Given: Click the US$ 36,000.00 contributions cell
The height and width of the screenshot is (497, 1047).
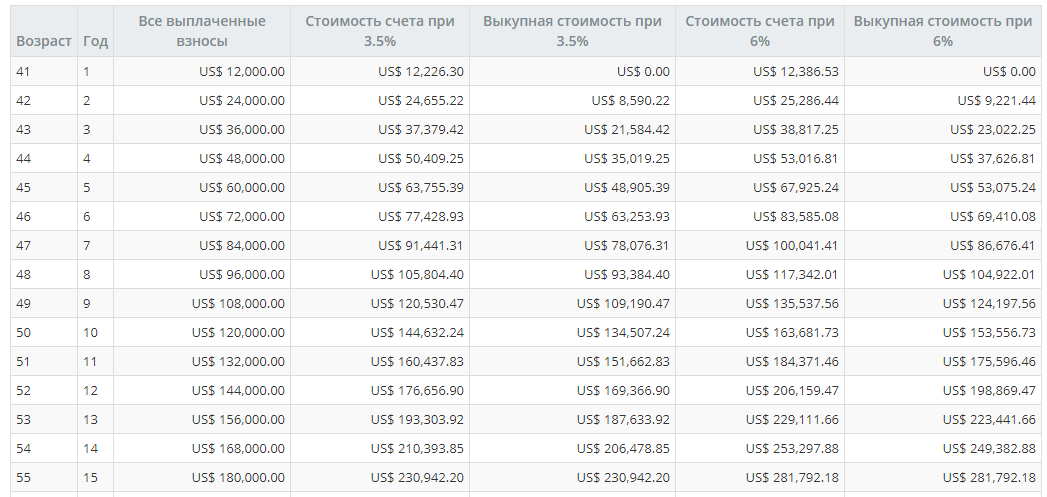Looking at the screenshot, I should point(202,130).
